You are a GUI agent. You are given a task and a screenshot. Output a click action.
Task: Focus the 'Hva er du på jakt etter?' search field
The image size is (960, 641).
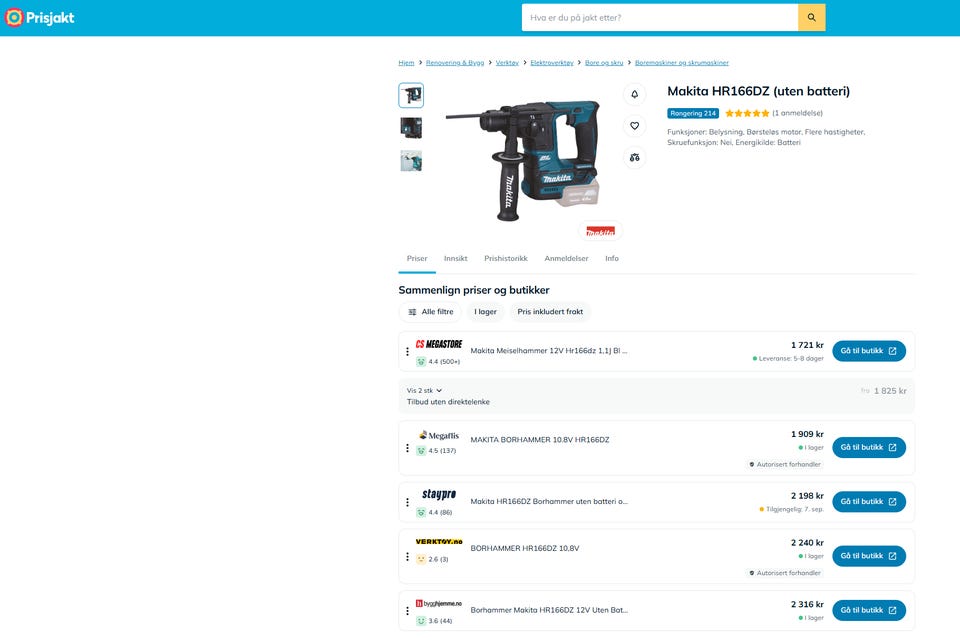[x=659, y=18]
